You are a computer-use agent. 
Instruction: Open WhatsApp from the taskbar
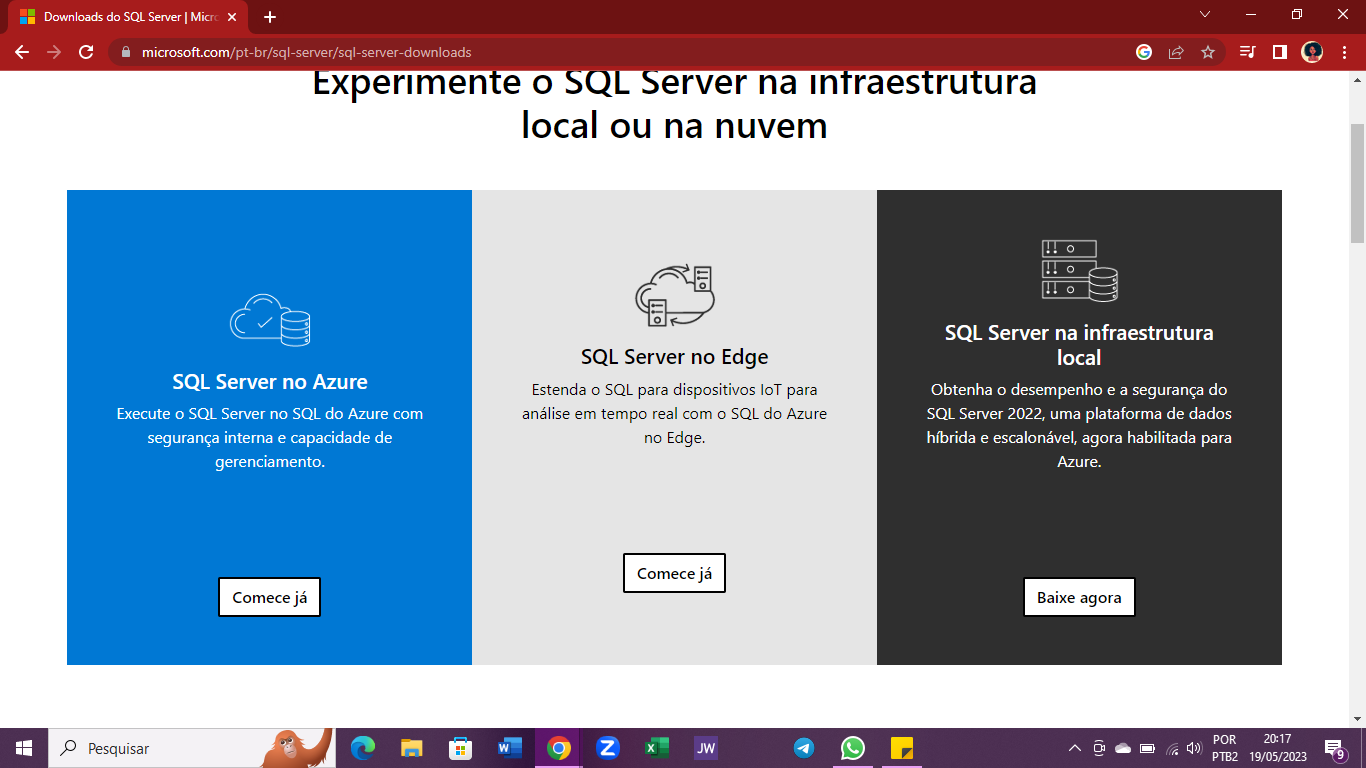[x=853, y=748]
